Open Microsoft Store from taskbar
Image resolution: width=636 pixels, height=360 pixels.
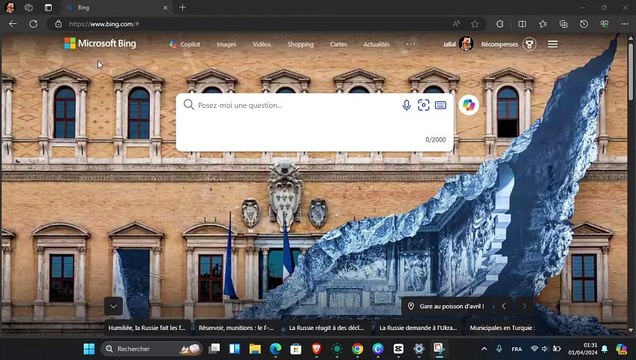[x=296, y=349]
